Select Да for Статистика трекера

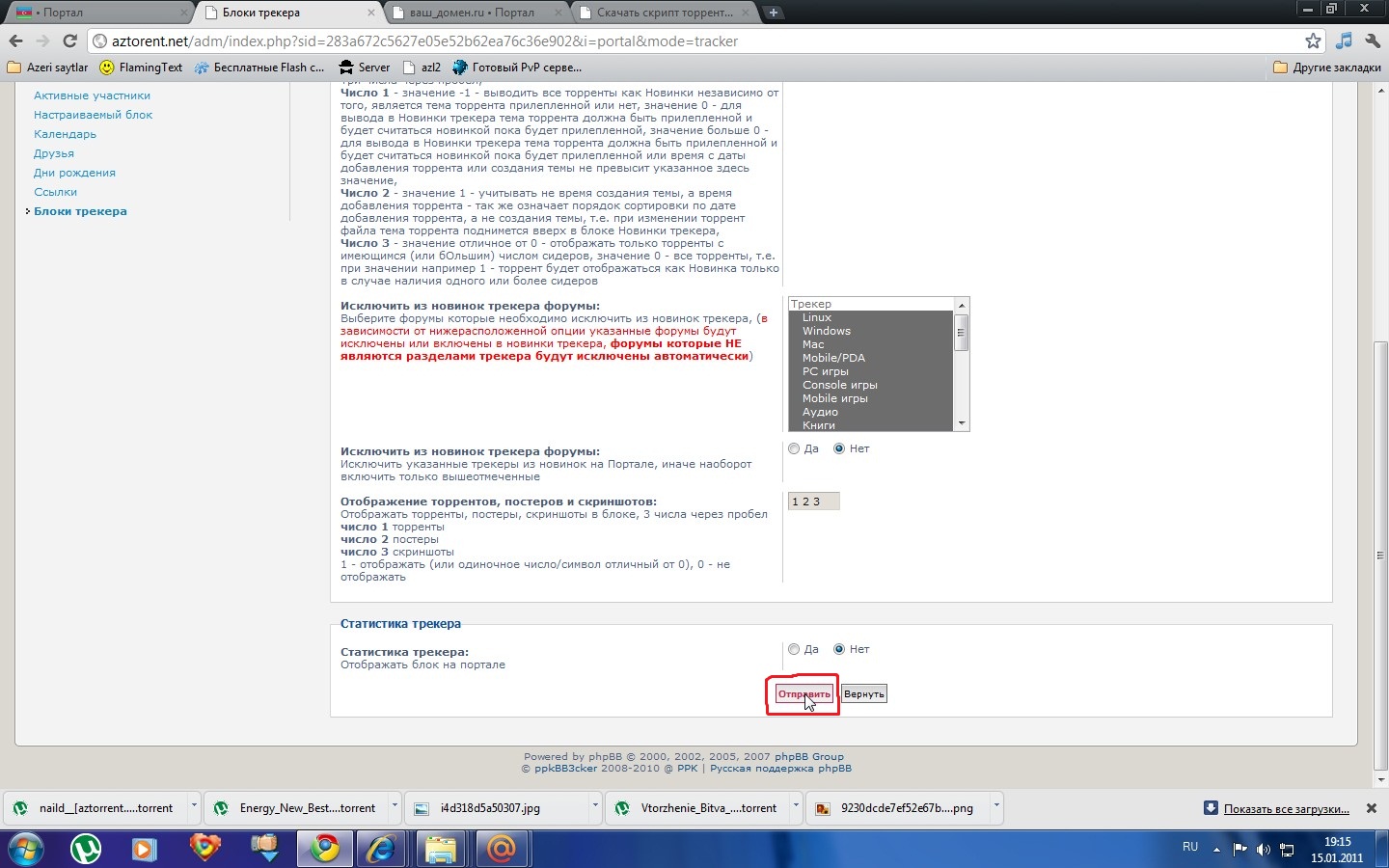click(794, 649)
